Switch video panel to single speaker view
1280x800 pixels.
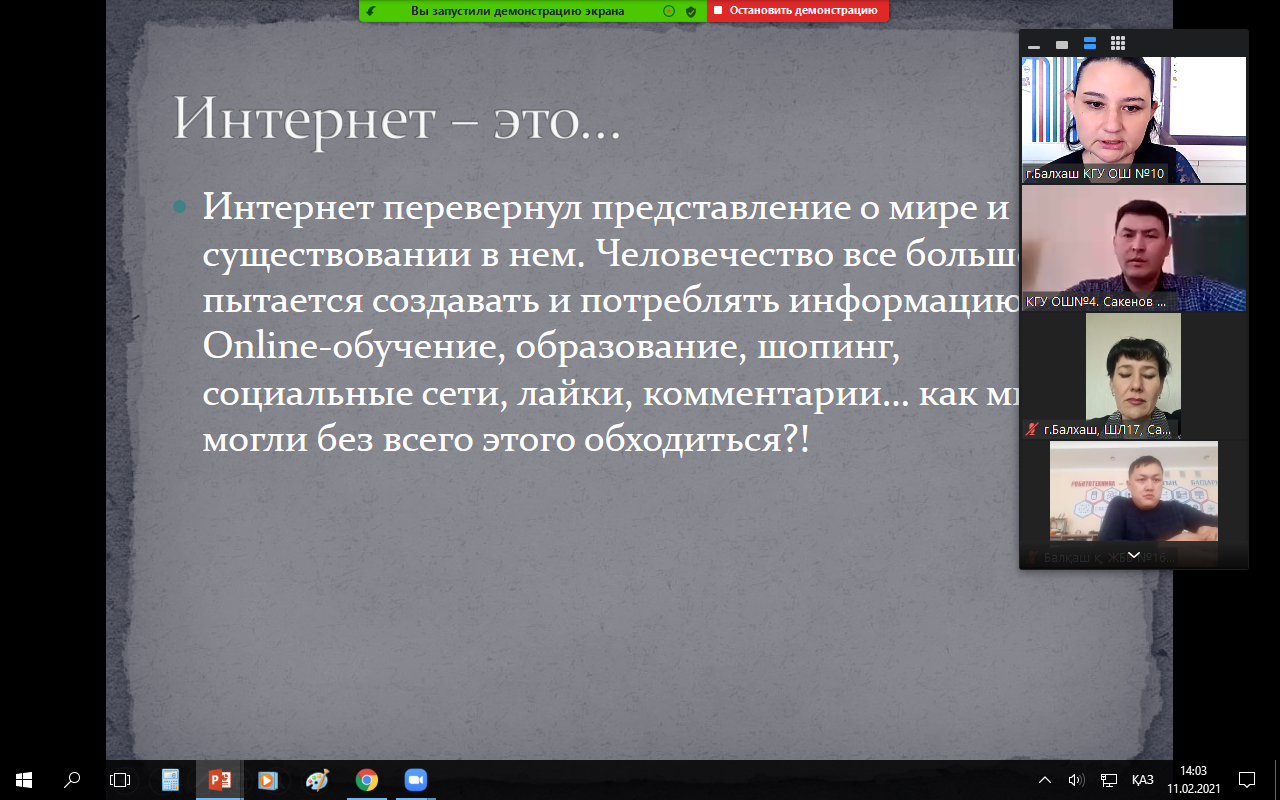(1062, 44)
